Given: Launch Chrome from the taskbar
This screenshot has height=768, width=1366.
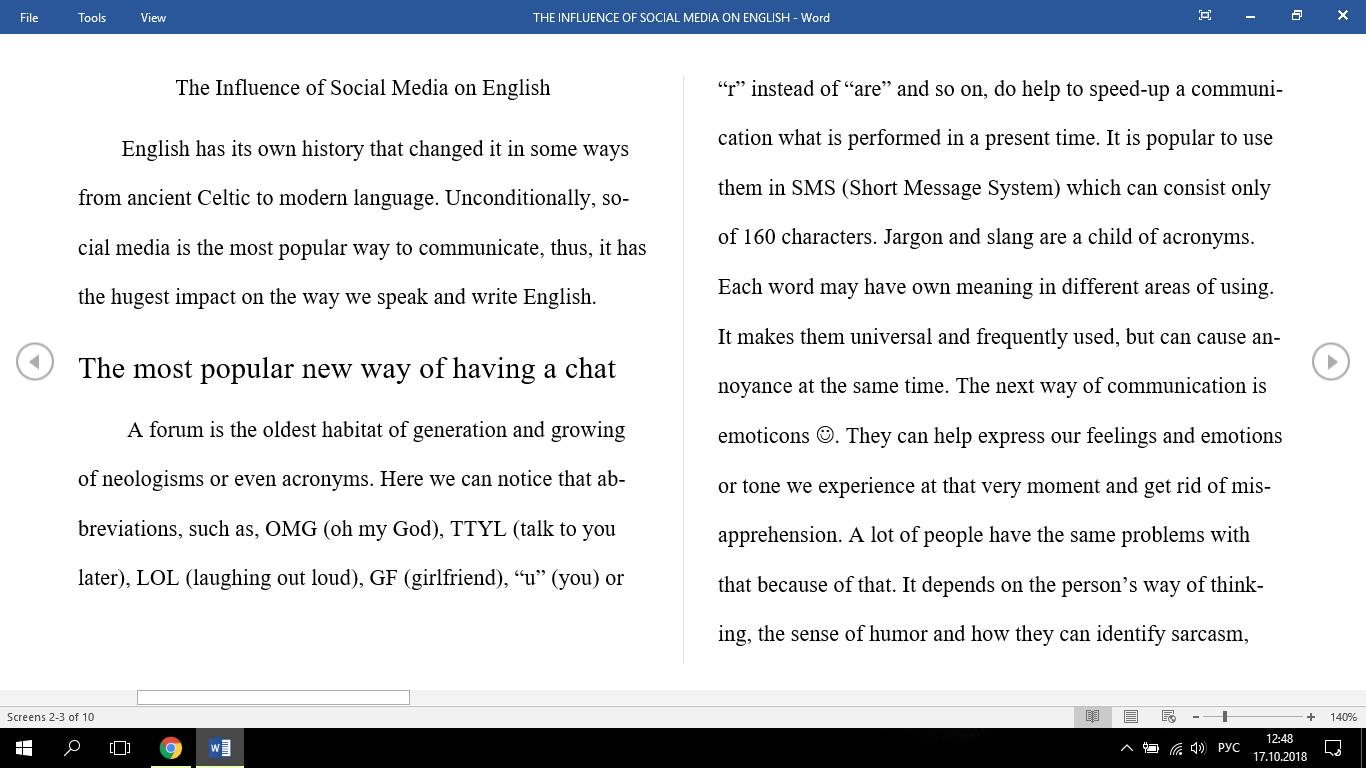Looking at the screenshot, I should [x=171, y=747].
